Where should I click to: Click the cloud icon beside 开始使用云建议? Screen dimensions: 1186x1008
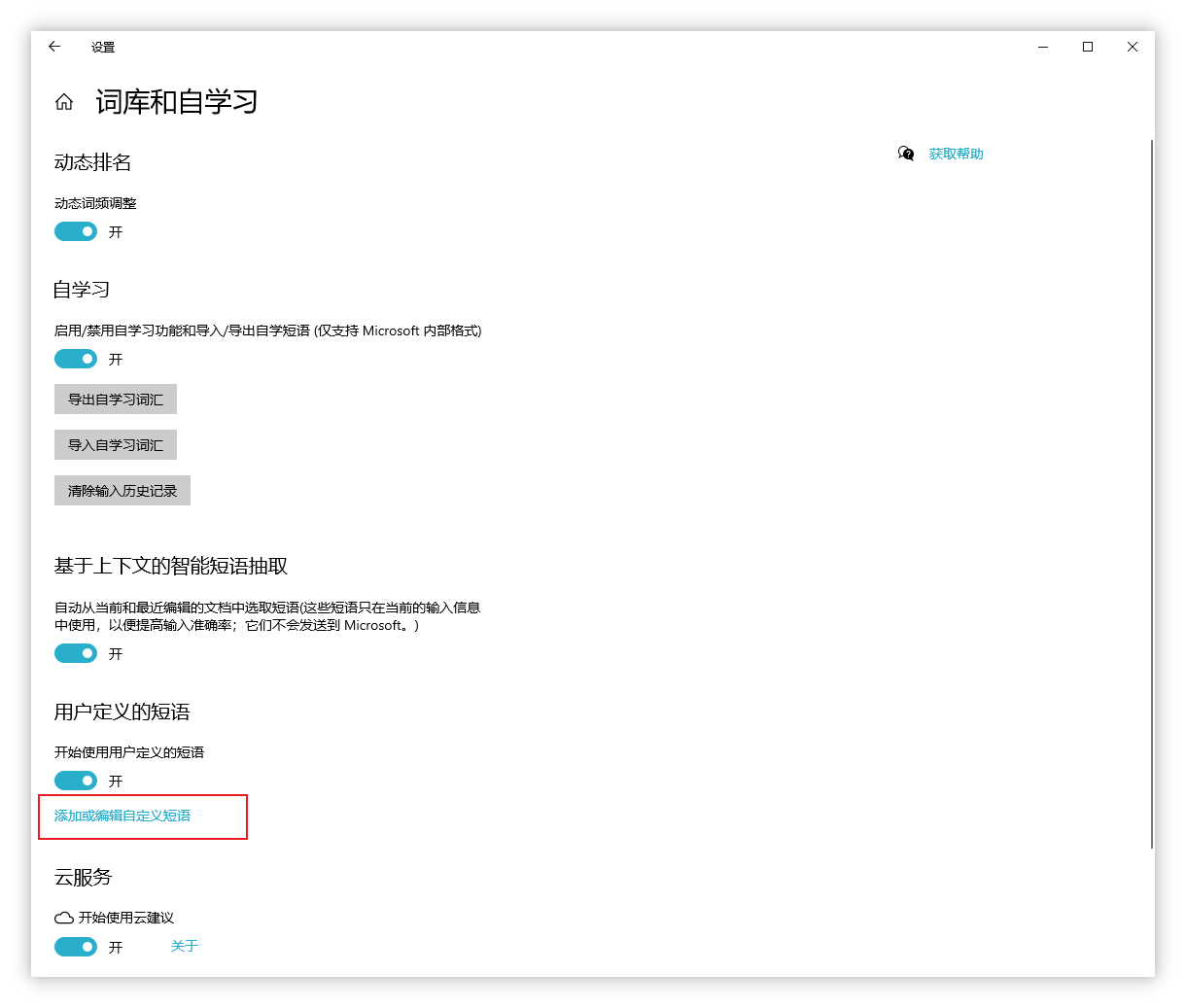point(63,917)
